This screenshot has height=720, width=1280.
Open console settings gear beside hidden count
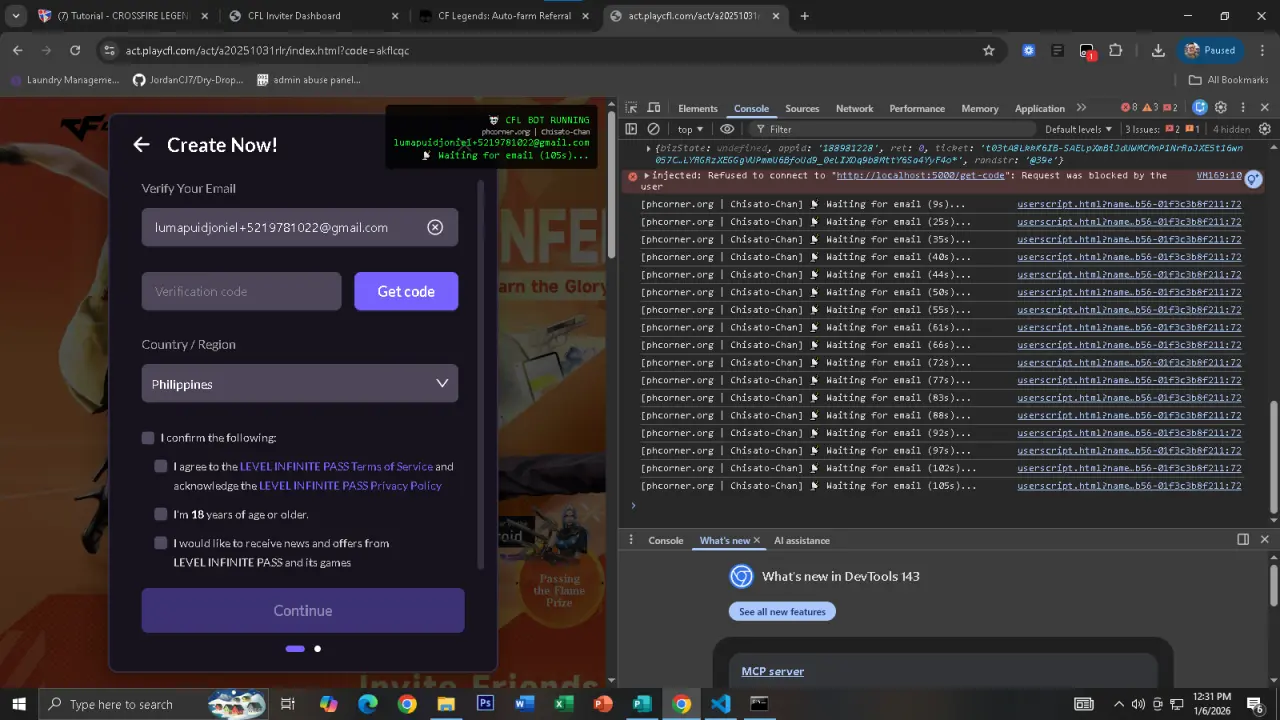tap(1265, 129)
